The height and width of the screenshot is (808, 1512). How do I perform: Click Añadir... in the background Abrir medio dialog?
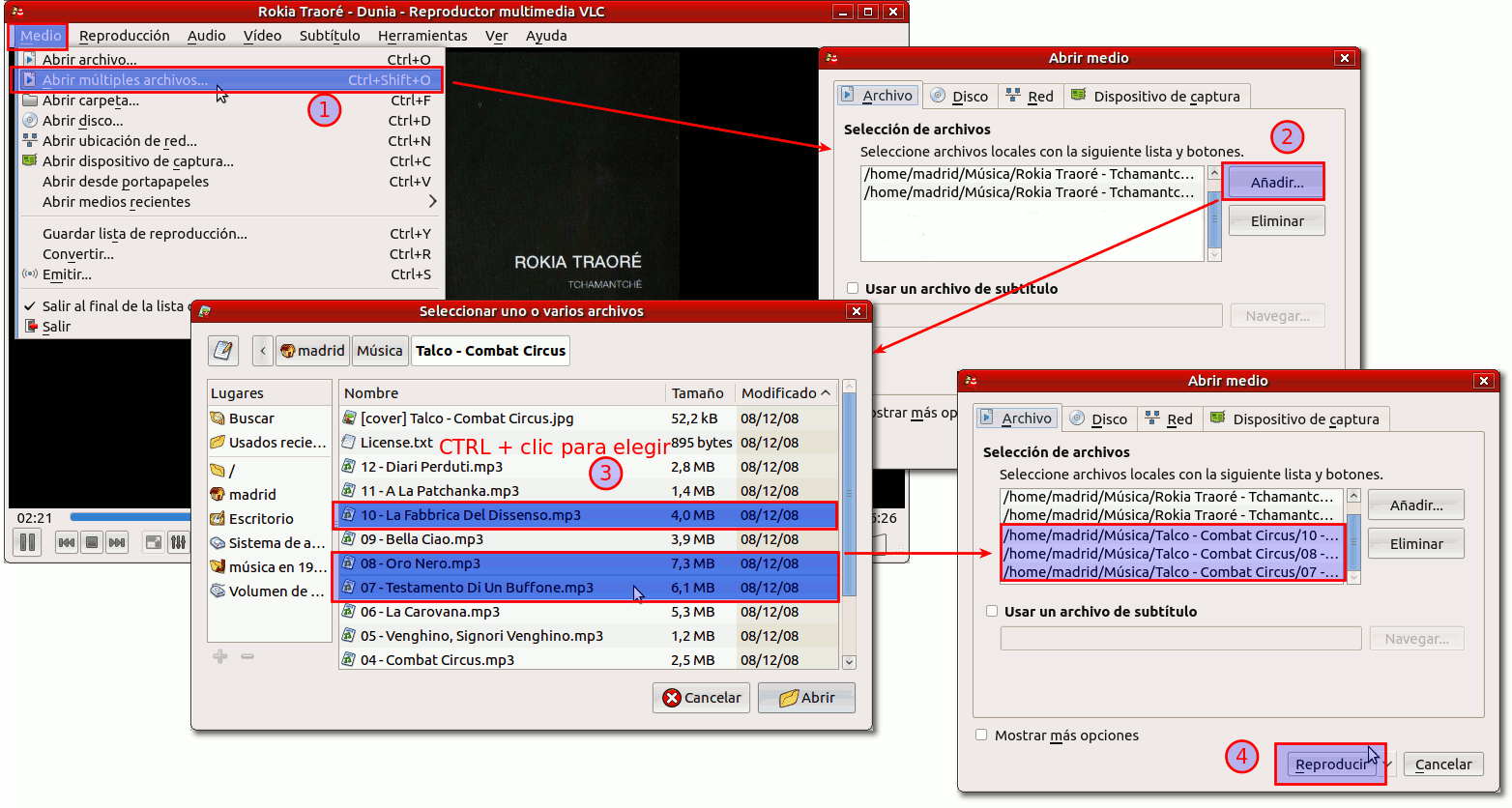click(x=1276, y=182)
